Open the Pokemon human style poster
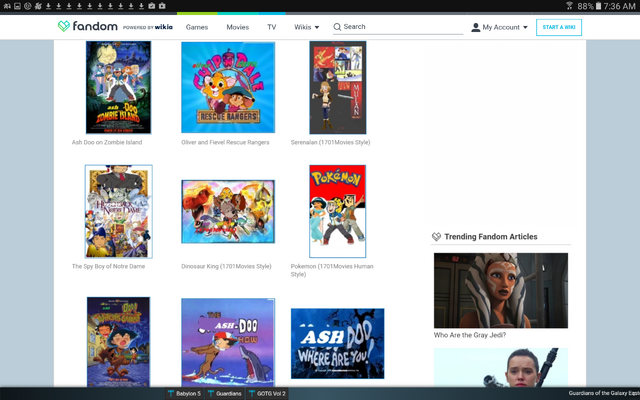 point(338,211)
